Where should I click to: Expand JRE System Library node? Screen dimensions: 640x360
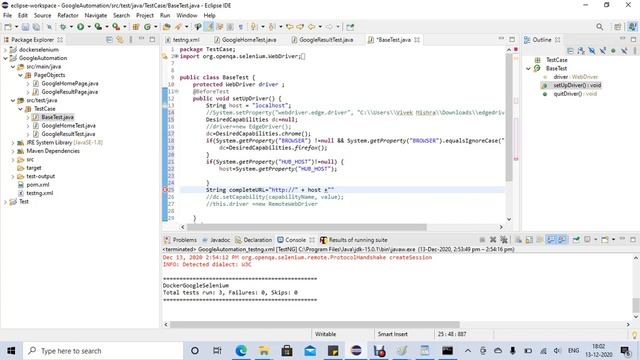[13, 143]
